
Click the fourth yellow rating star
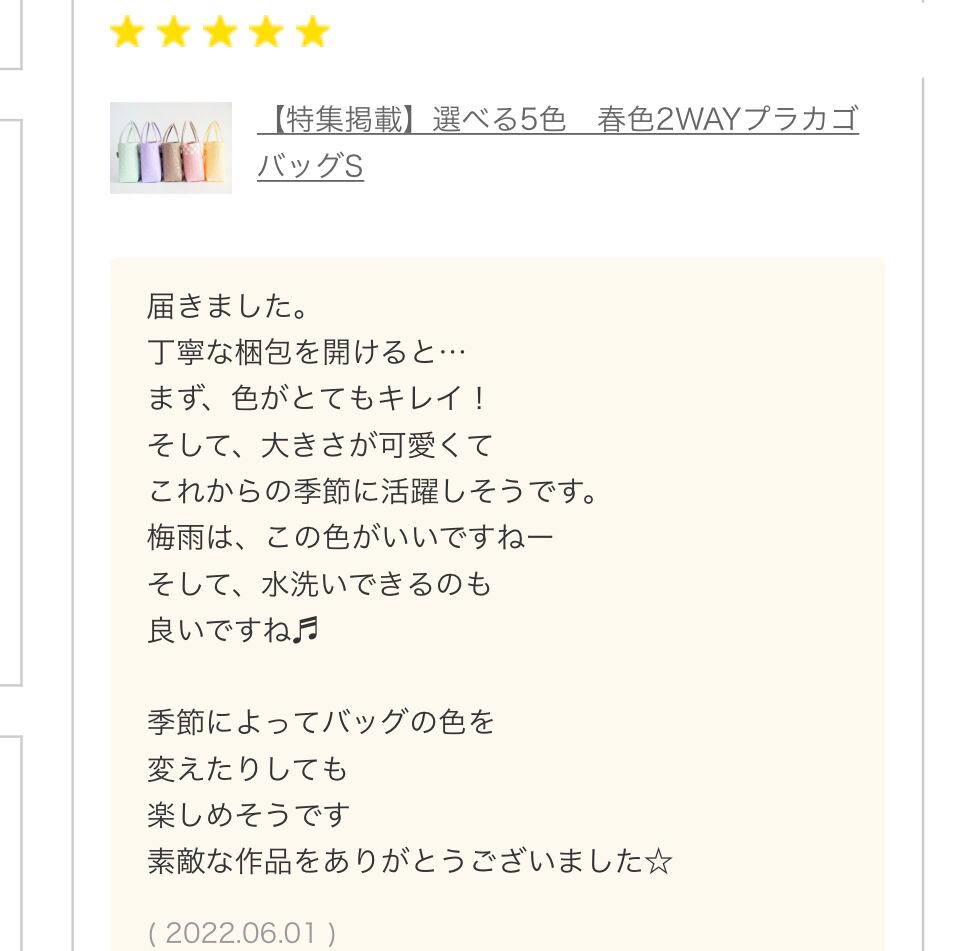tap(266, 32)
